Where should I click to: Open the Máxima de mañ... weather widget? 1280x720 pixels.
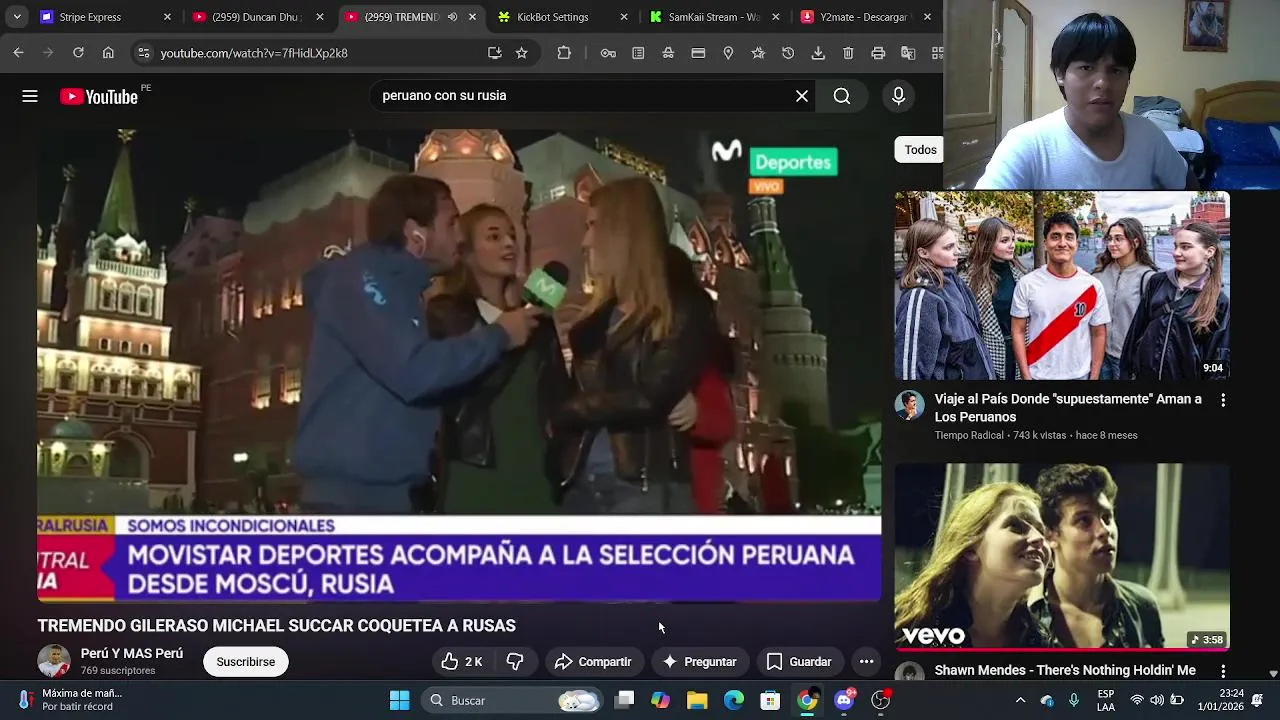tap(70, 700)
